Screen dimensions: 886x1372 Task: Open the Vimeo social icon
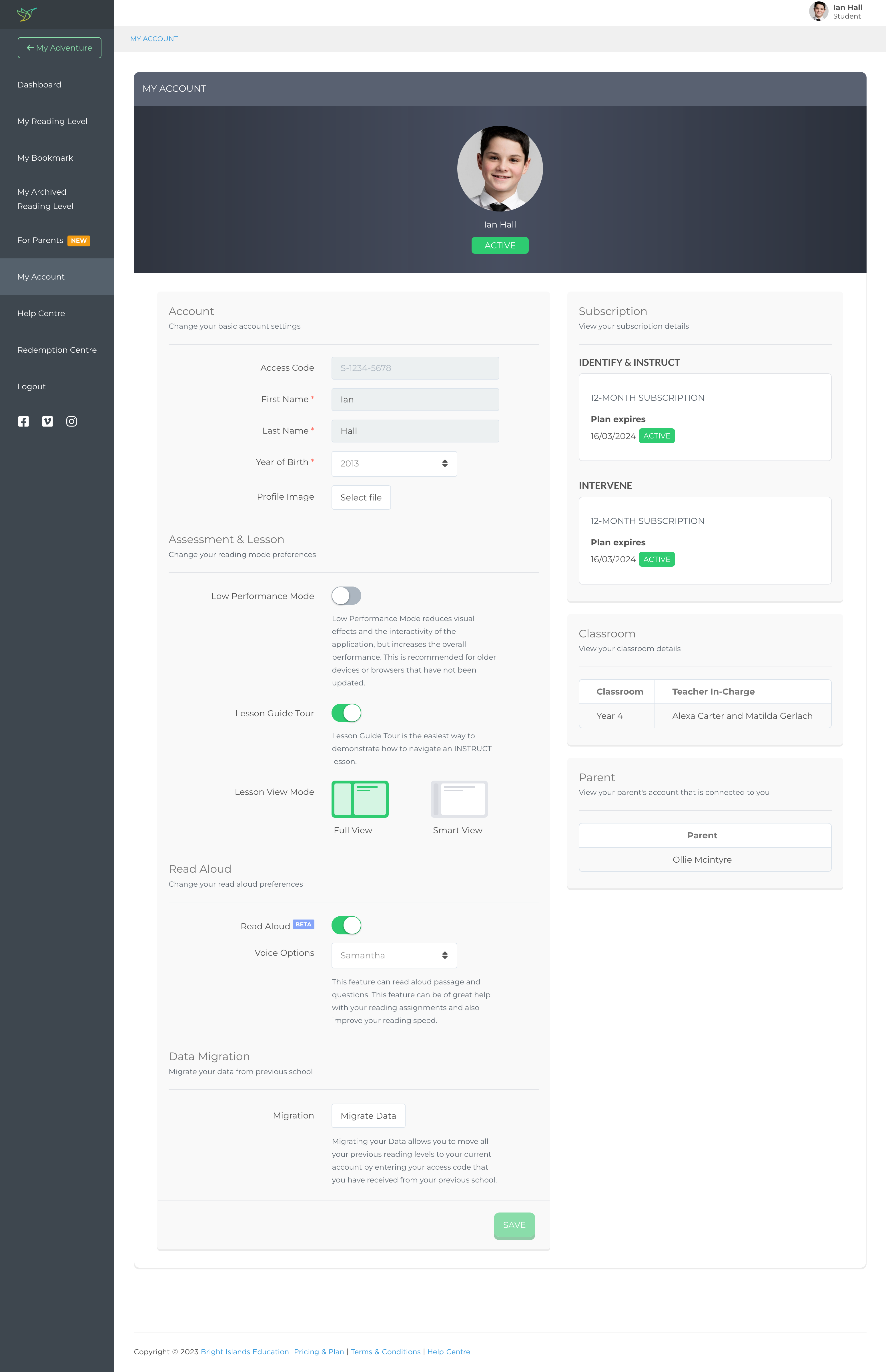pos(48,421)
